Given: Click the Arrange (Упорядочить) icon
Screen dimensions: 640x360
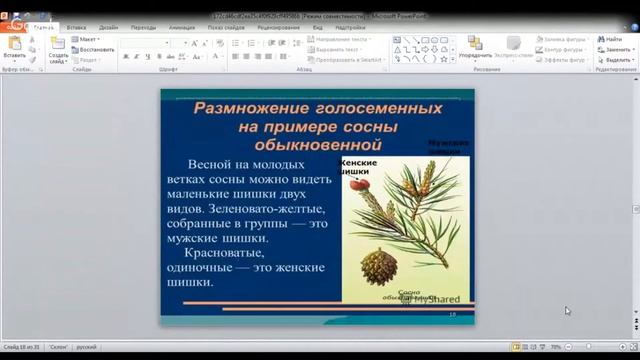Looking at the screenshot, I should (475, 43).
